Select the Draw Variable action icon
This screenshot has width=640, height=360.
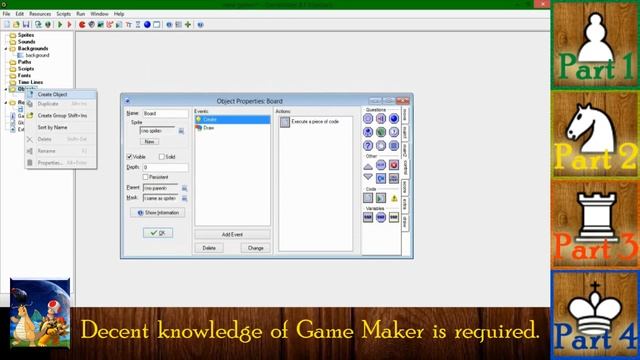click(x=394, y=217)
